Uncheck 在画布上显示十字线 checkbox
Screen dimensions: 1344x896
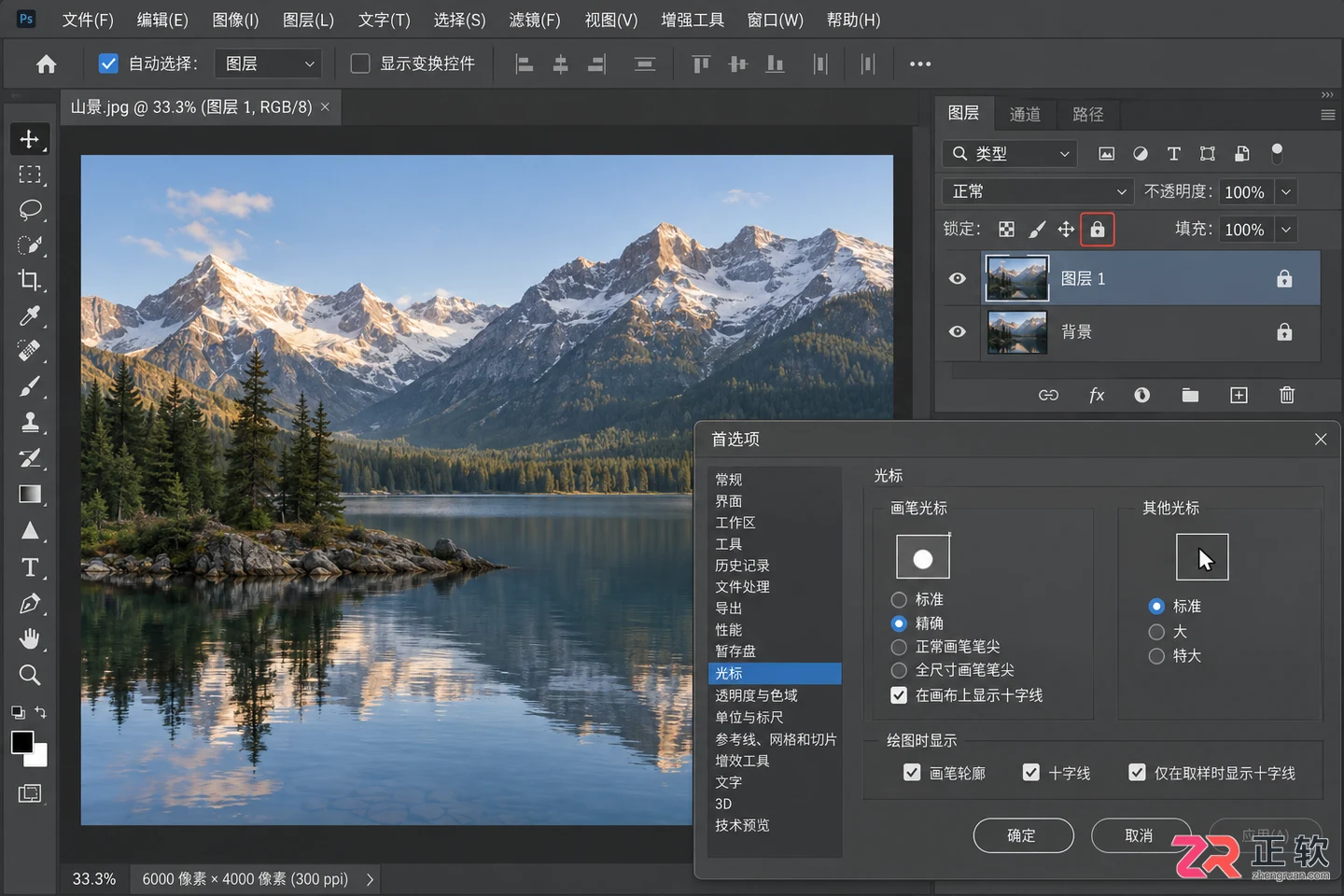point(899,695)
